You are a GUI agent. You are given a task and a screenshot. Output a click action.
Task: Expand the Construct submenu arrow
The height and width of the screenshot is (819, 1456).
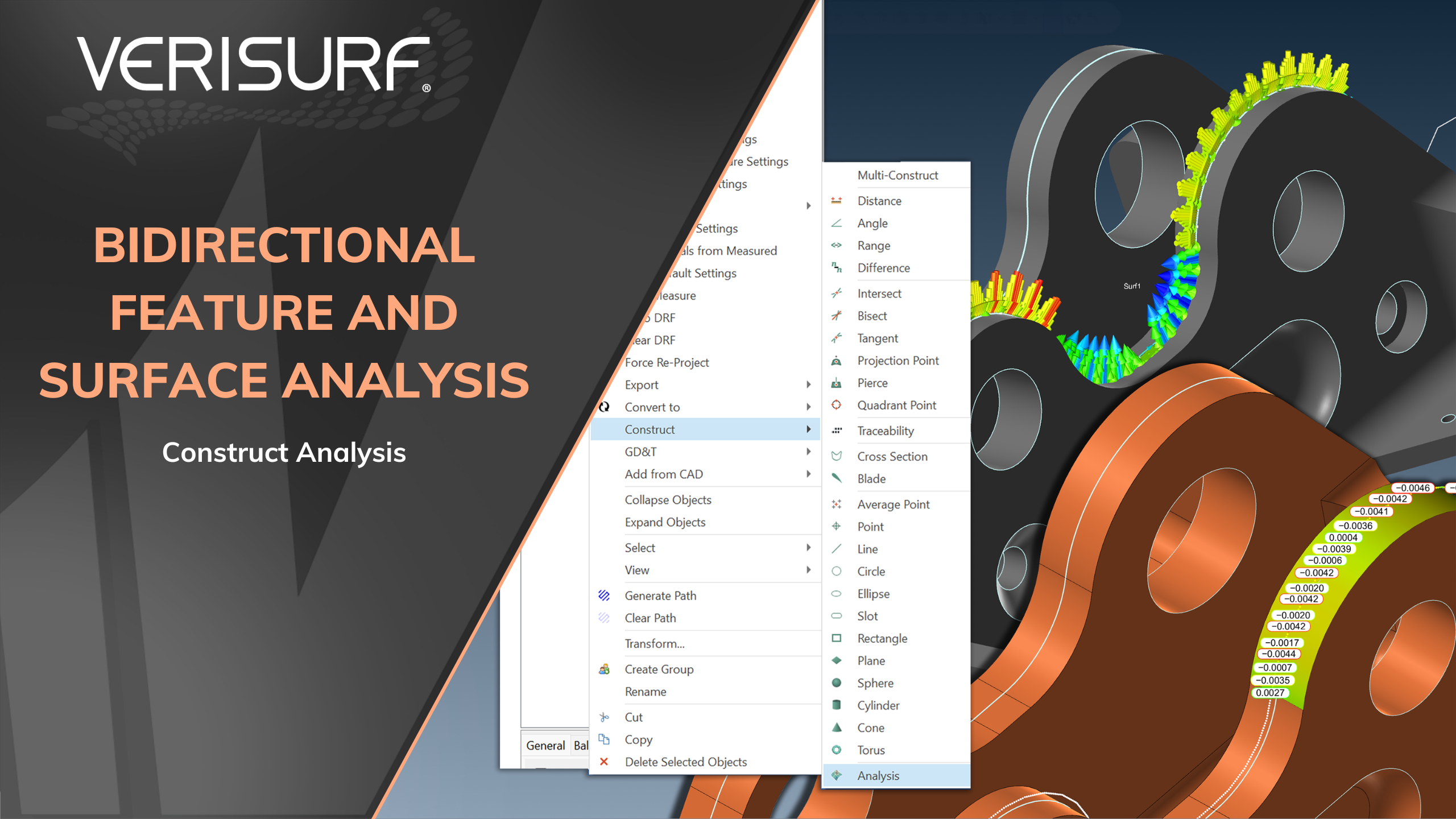point(808,429)
